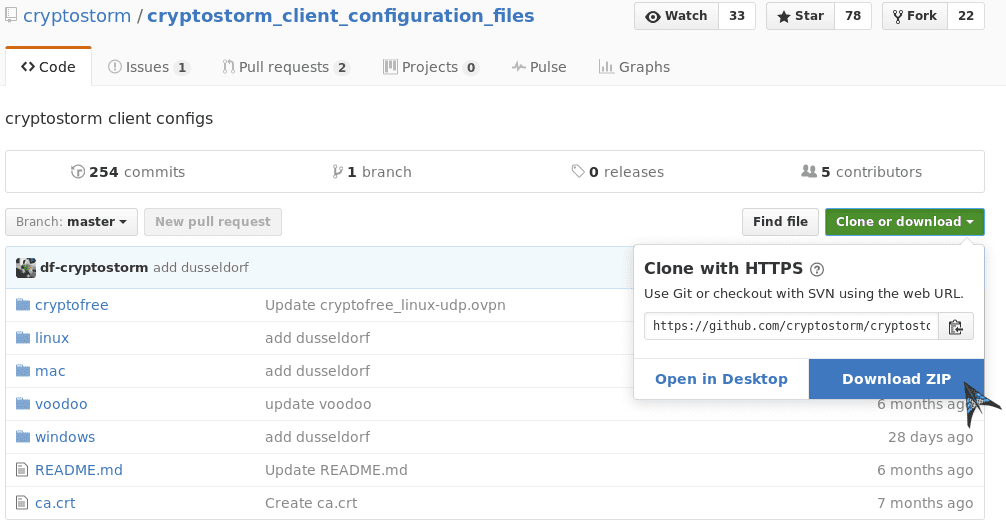Switch to the Code tab
This screenshot has height=522, width=1006.
click(x=48, y=67)
